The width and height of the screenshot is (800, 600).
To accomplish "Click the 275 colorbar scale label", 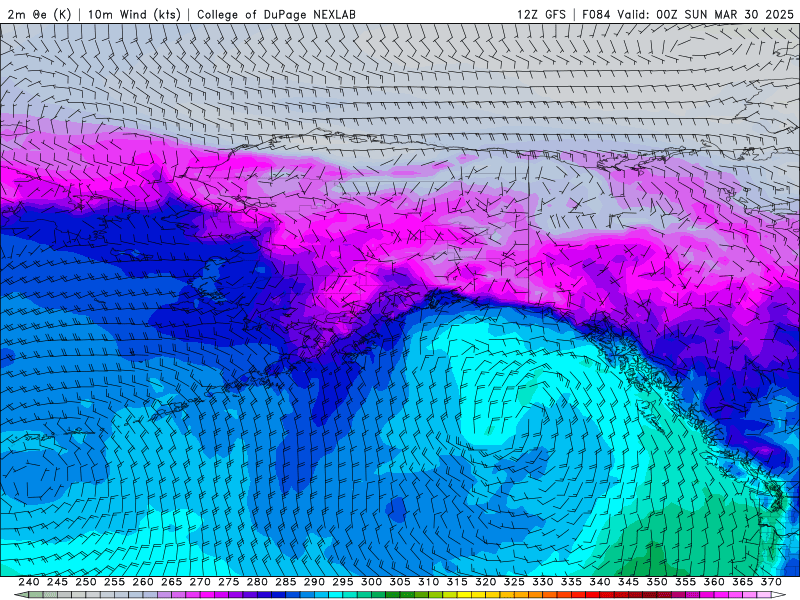I will [229, 582].
